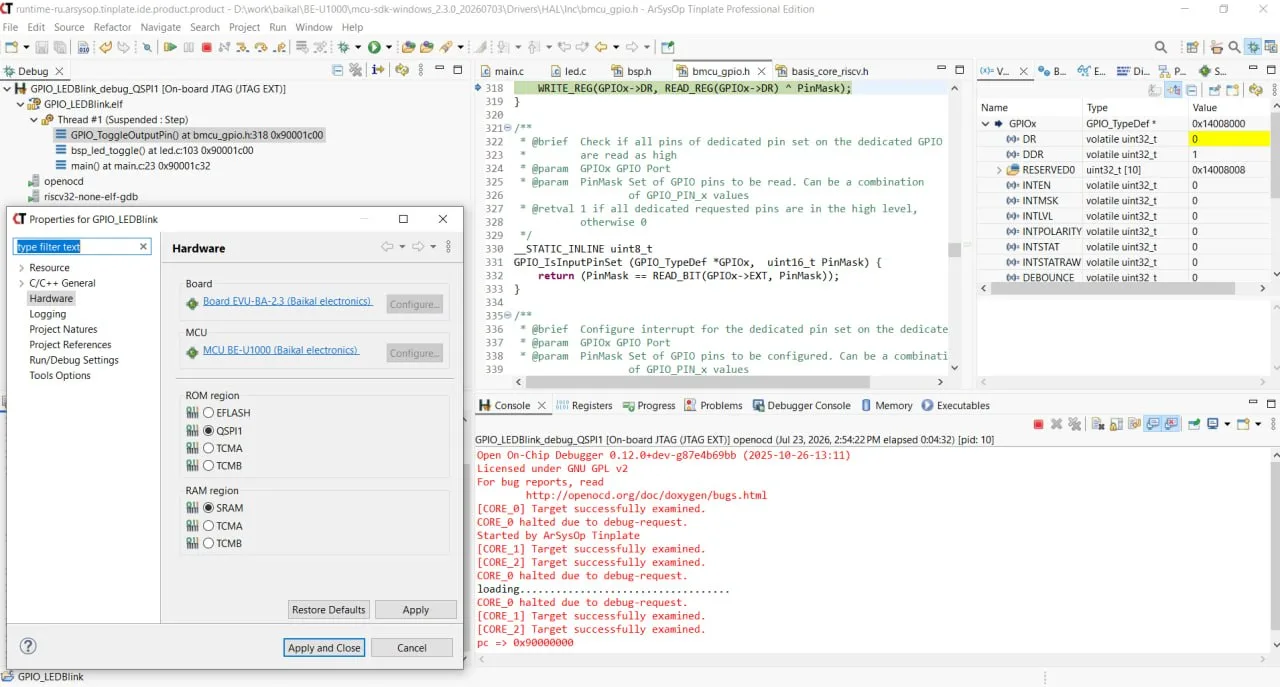Screen dimensions: 1280x687
Task: Switch to the main.c editor tab
Action: tap(502, 72)
